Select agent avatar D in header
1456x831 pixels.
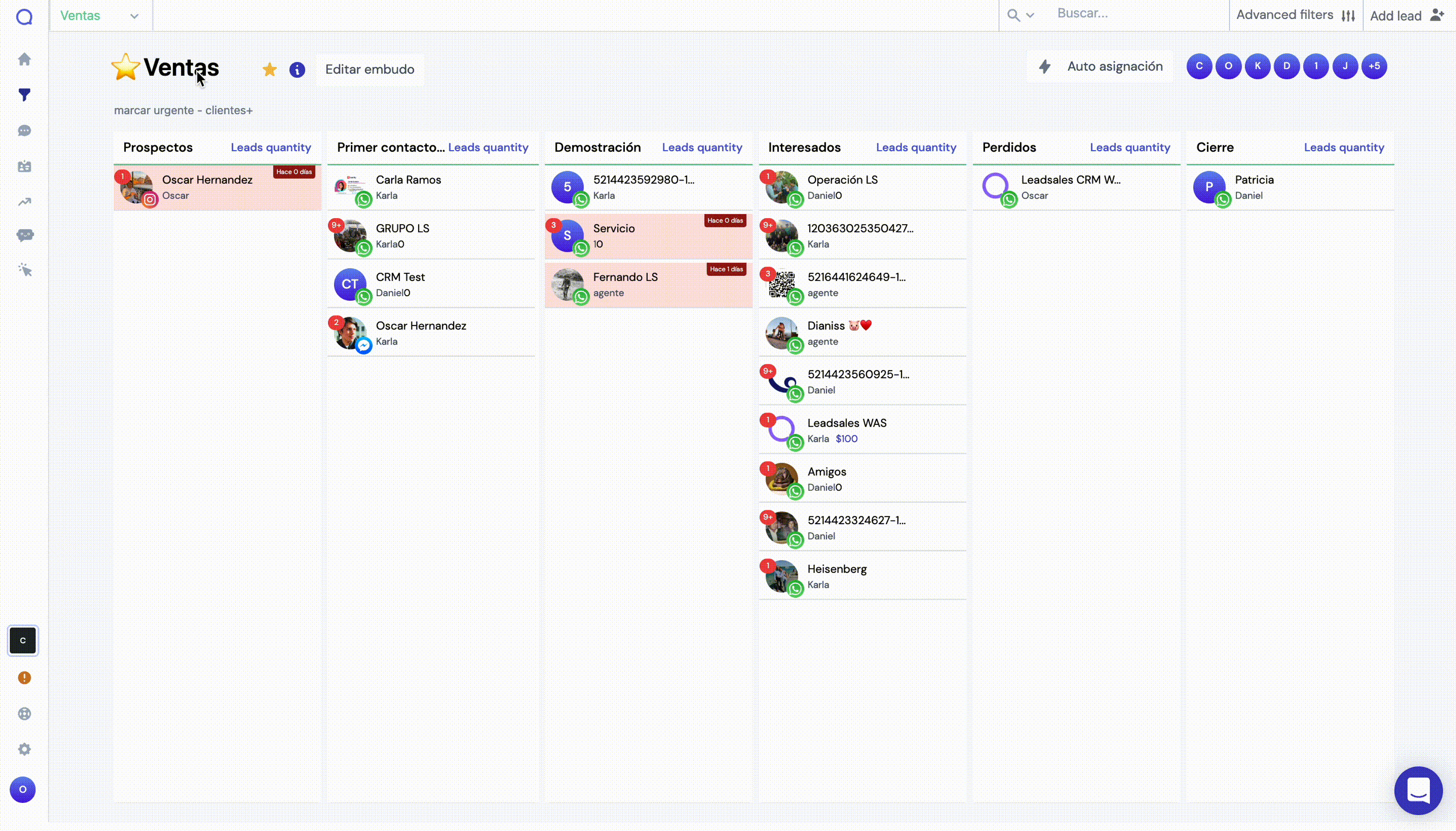tap(1287, 66)
